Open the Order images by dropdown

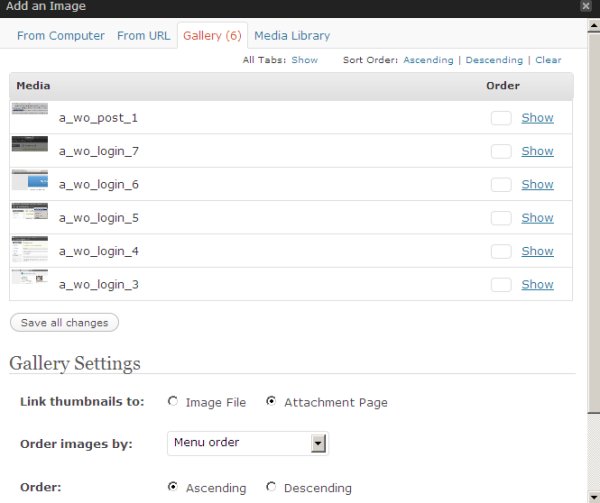click(x=247, y=442)
